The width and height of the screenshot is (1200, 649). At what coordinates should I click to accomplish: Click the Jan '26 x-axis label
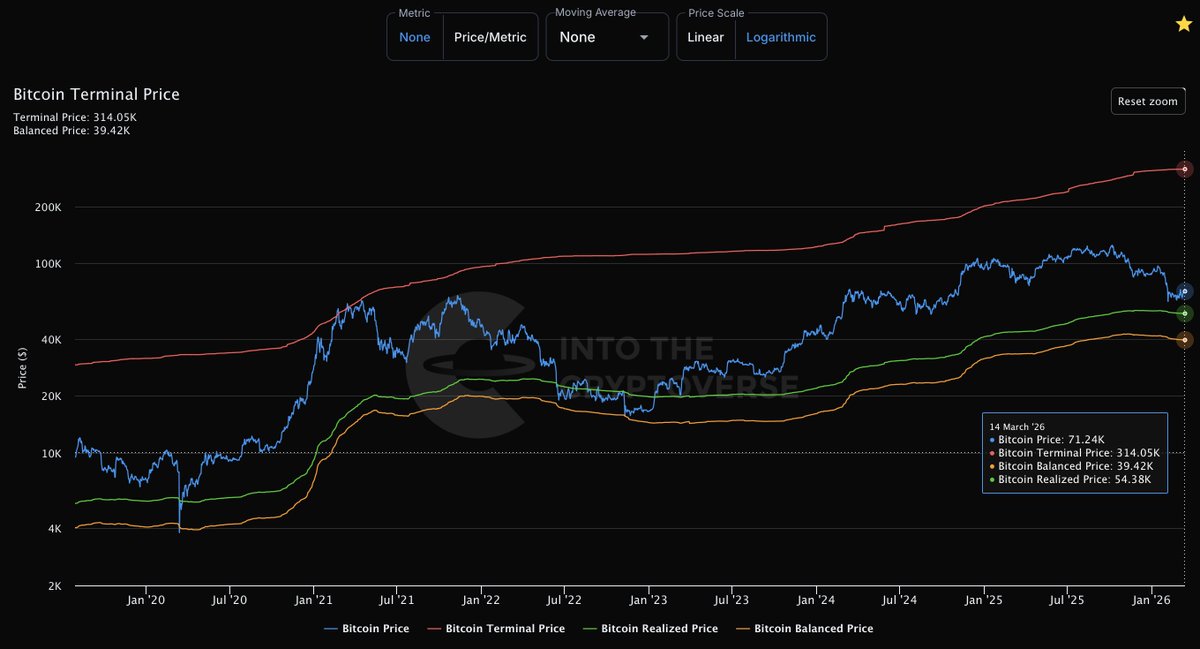click(x=1151, y=601)
